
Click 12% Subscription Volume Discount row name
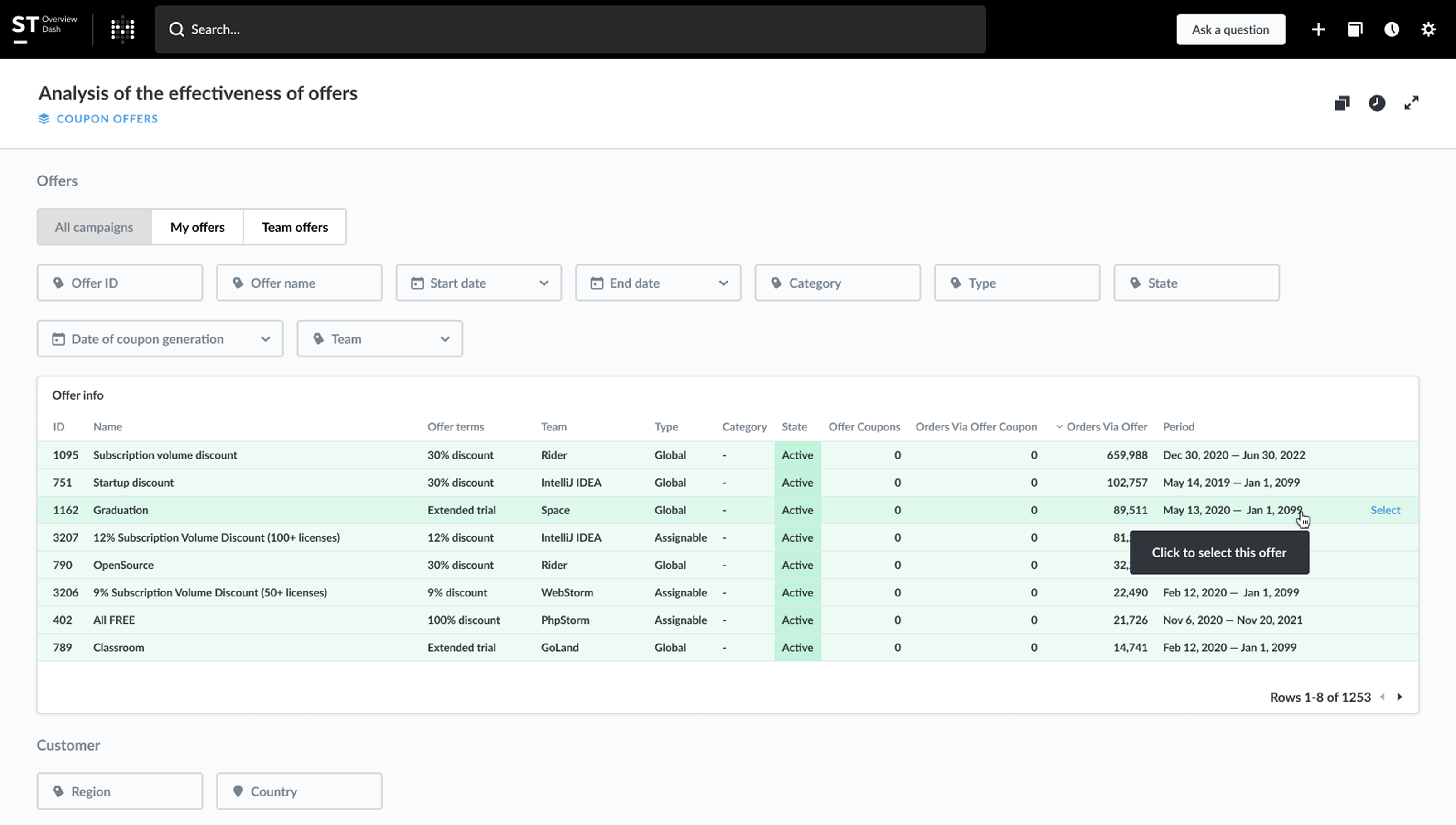pos(216,538)
